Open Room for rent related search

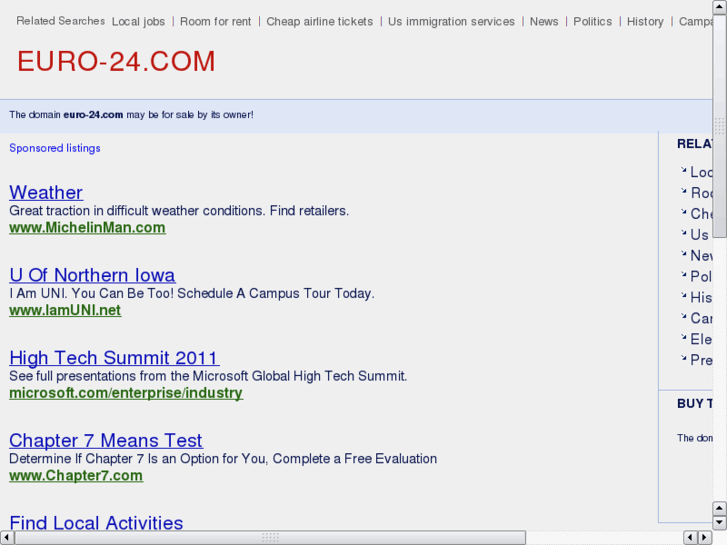[x=216, y=22]
